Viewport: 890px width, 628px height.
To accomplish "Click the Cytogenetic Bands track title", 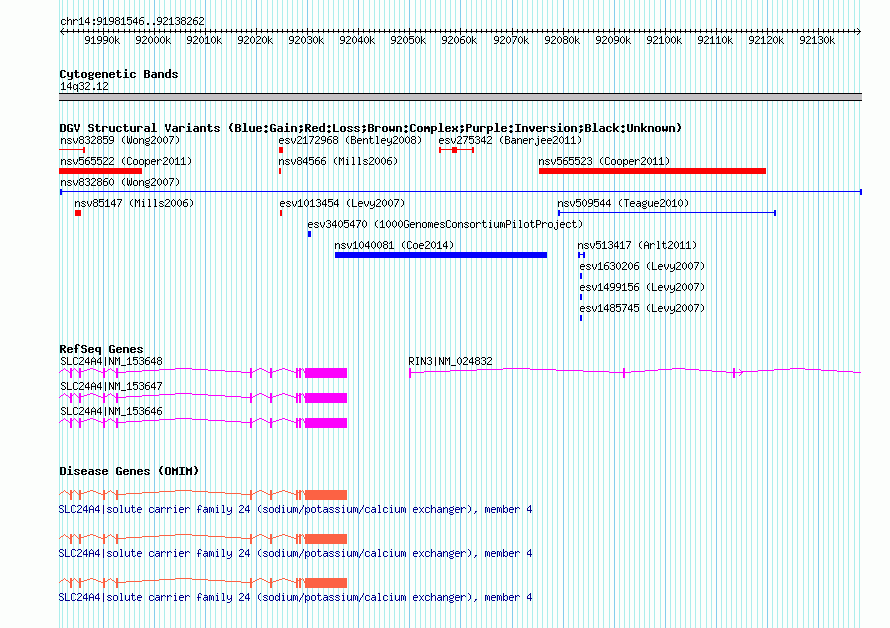I will (x=119, y=74).
